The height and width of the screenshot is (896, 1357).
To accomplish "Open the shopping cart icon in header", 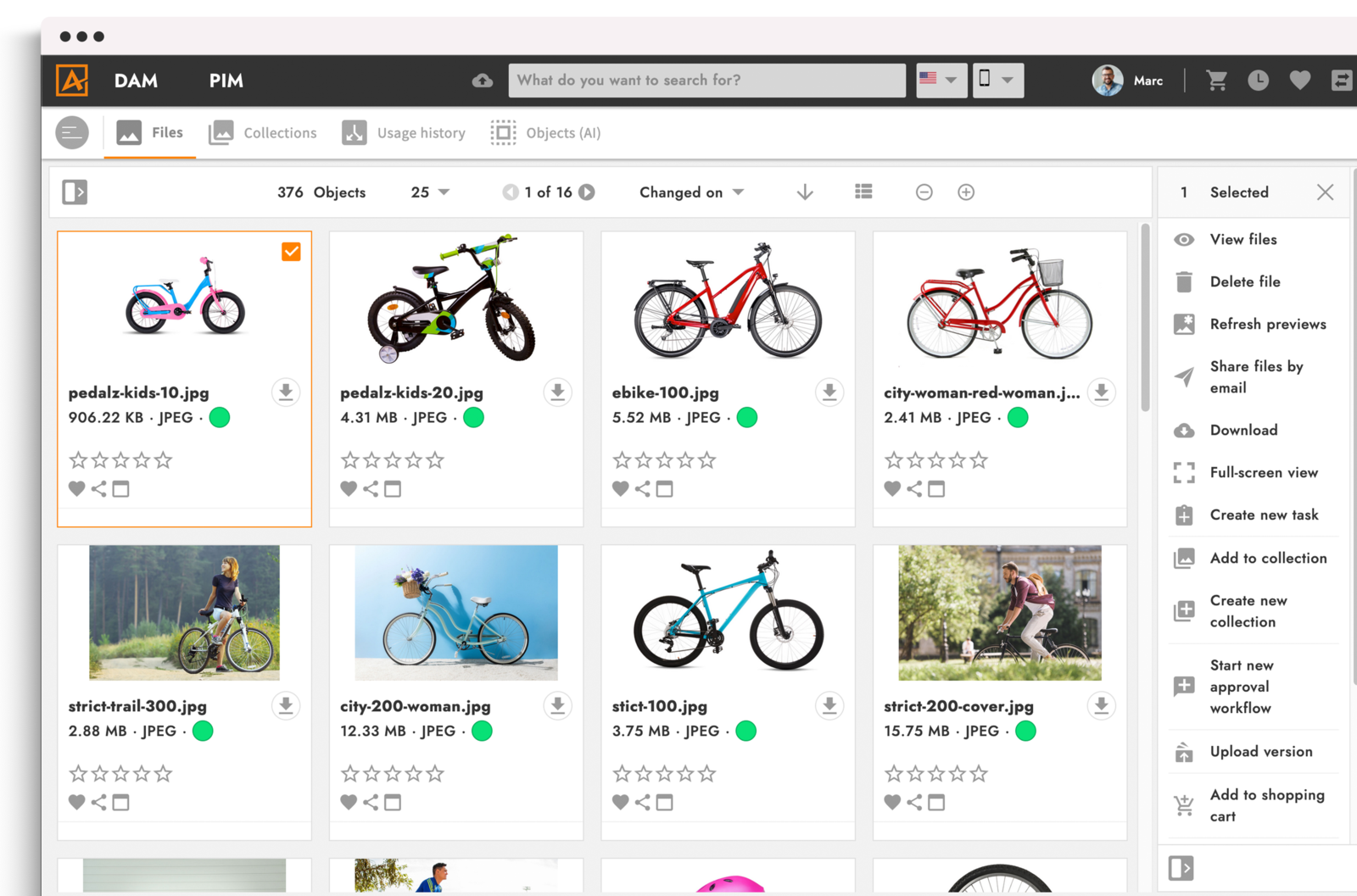I will pos(1217,81).
